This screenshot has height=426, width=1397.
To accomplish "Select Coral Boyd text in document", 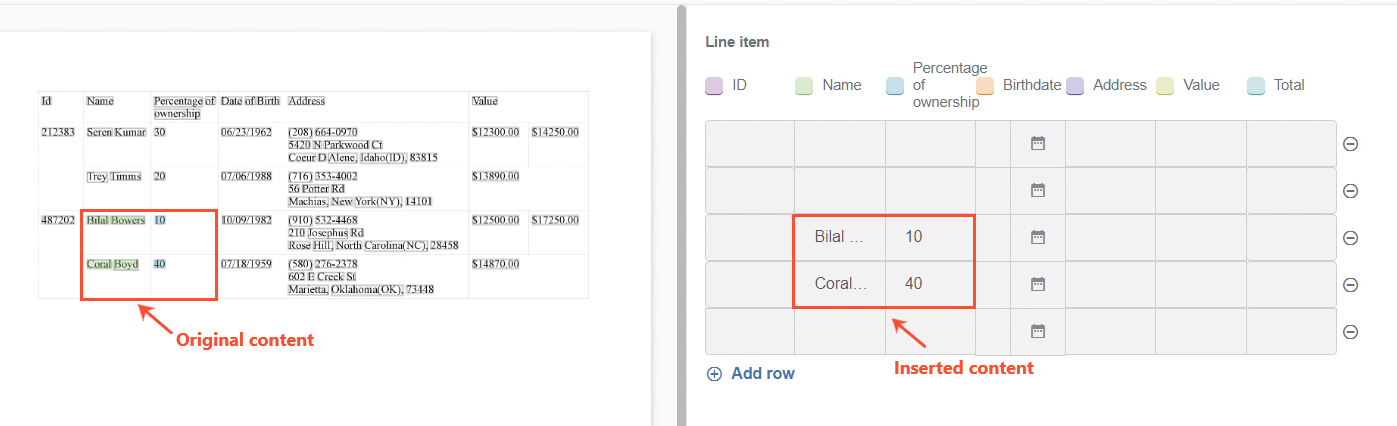I will click(x=112, y=264).
